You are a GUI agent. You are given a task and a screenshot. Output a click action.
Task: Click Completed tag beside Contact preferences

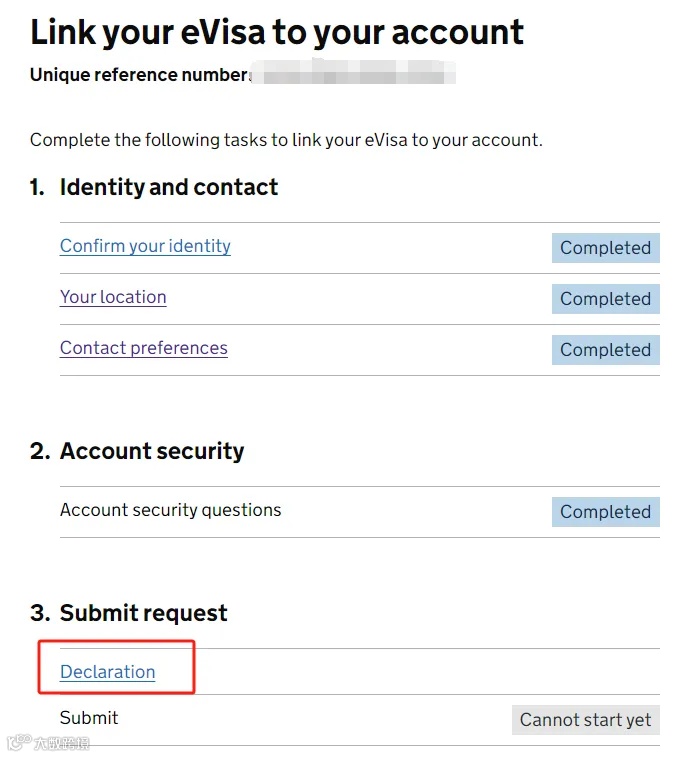click(x=606, y=350)
